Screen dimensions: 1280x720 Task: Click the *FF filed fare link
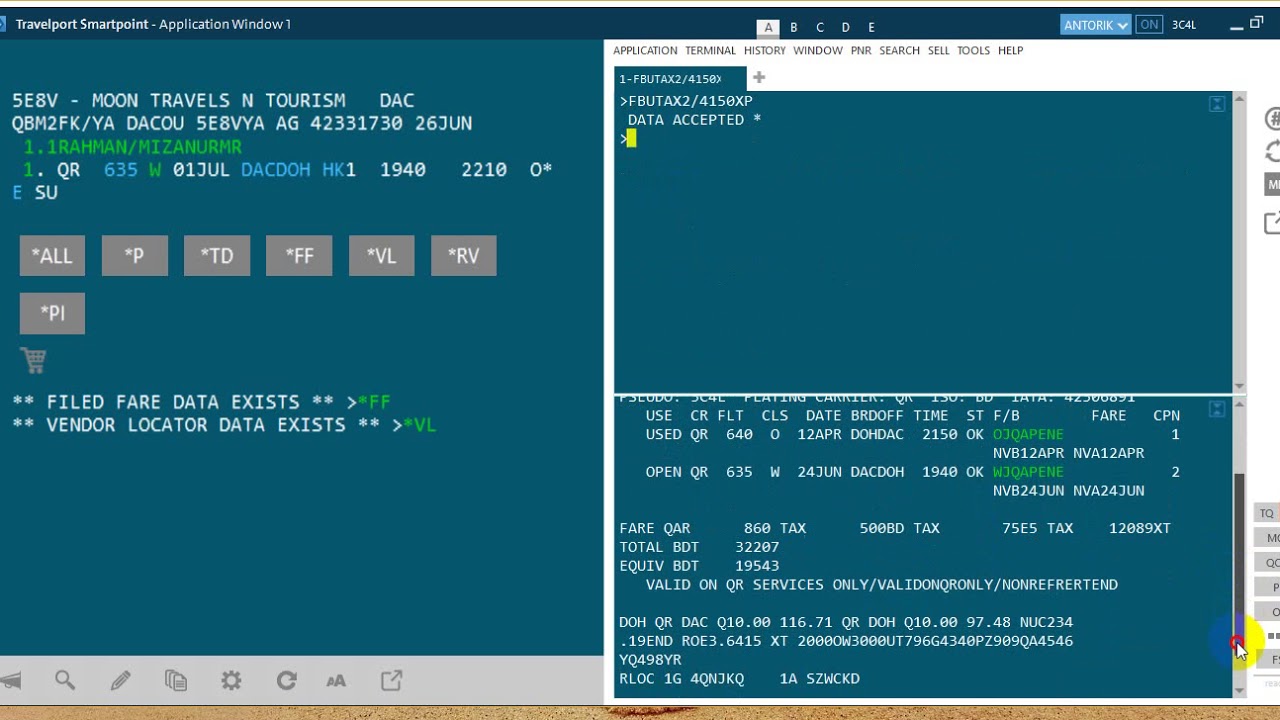374,402
